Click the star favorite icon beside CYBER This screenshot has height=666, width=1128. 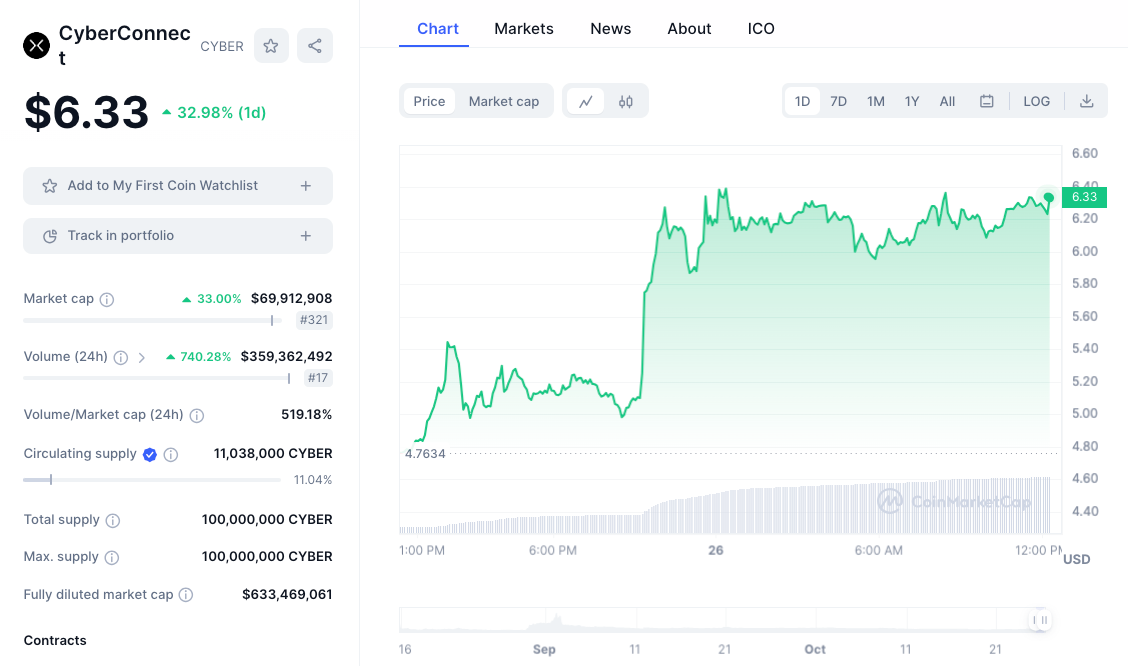[271, 46]
